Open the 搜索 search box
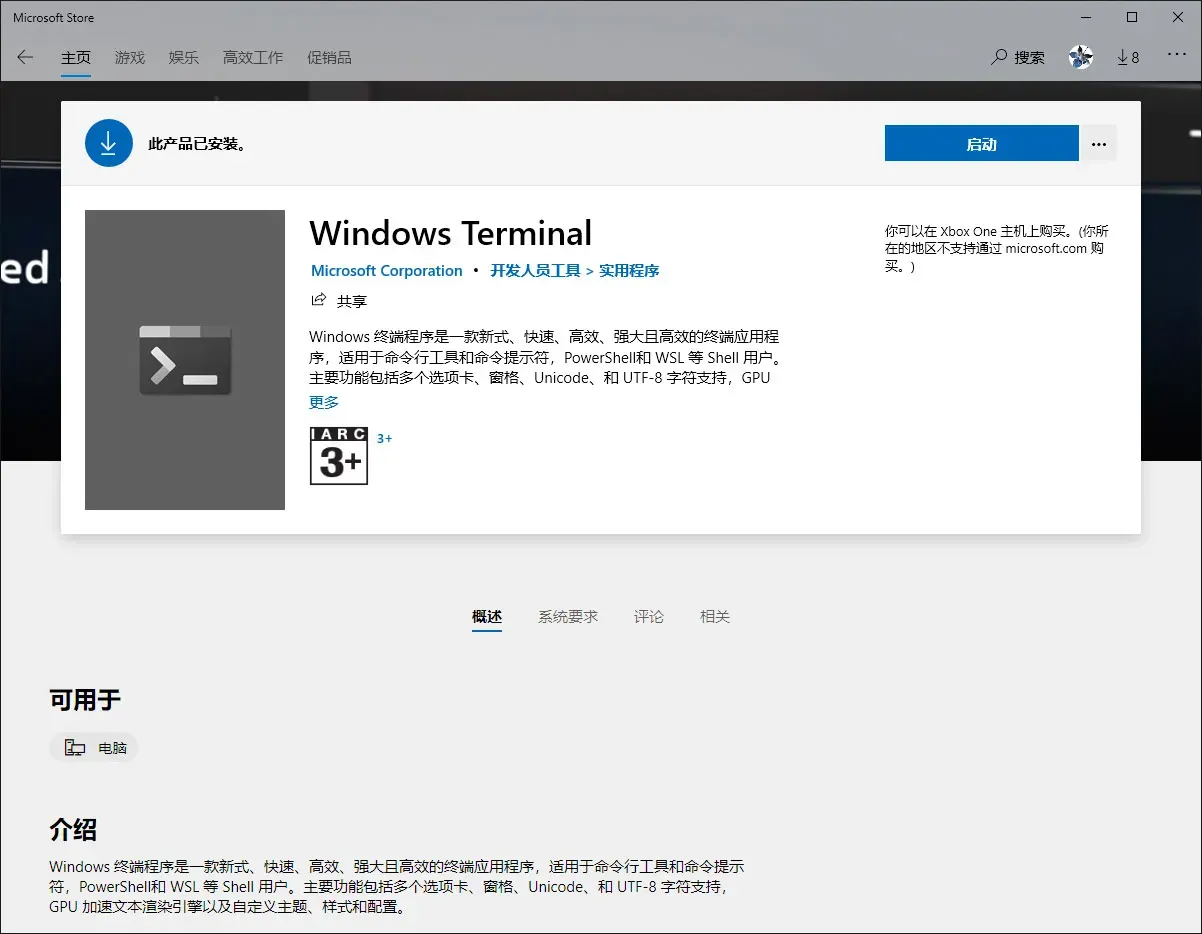 [x=1018, y=57]
